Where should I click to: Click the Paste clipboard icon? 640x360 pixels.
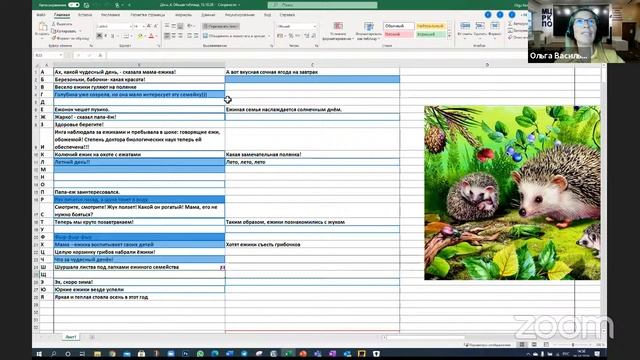(42, 28)
